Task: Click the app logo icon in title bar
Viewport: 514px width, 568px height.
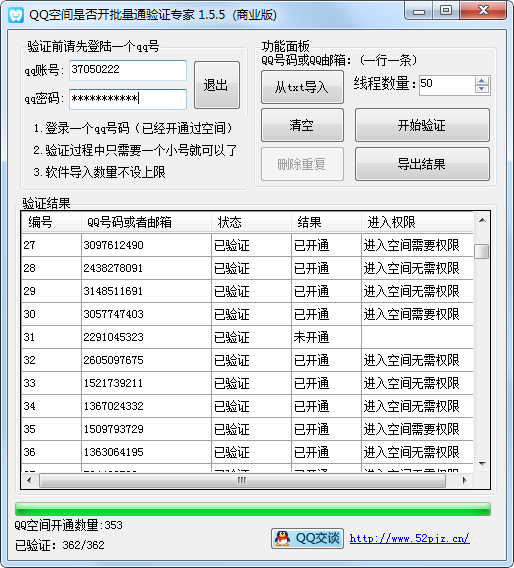Action: click(16, 14)
